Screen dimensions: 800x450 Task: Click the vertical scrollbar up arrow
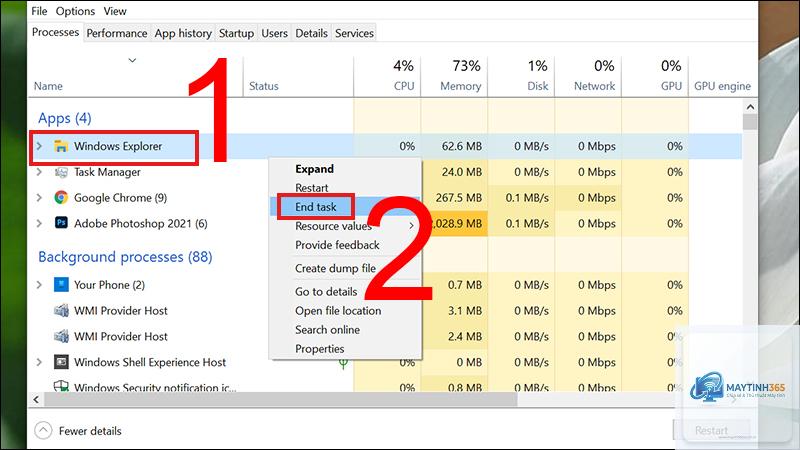[x=750, y=107]
